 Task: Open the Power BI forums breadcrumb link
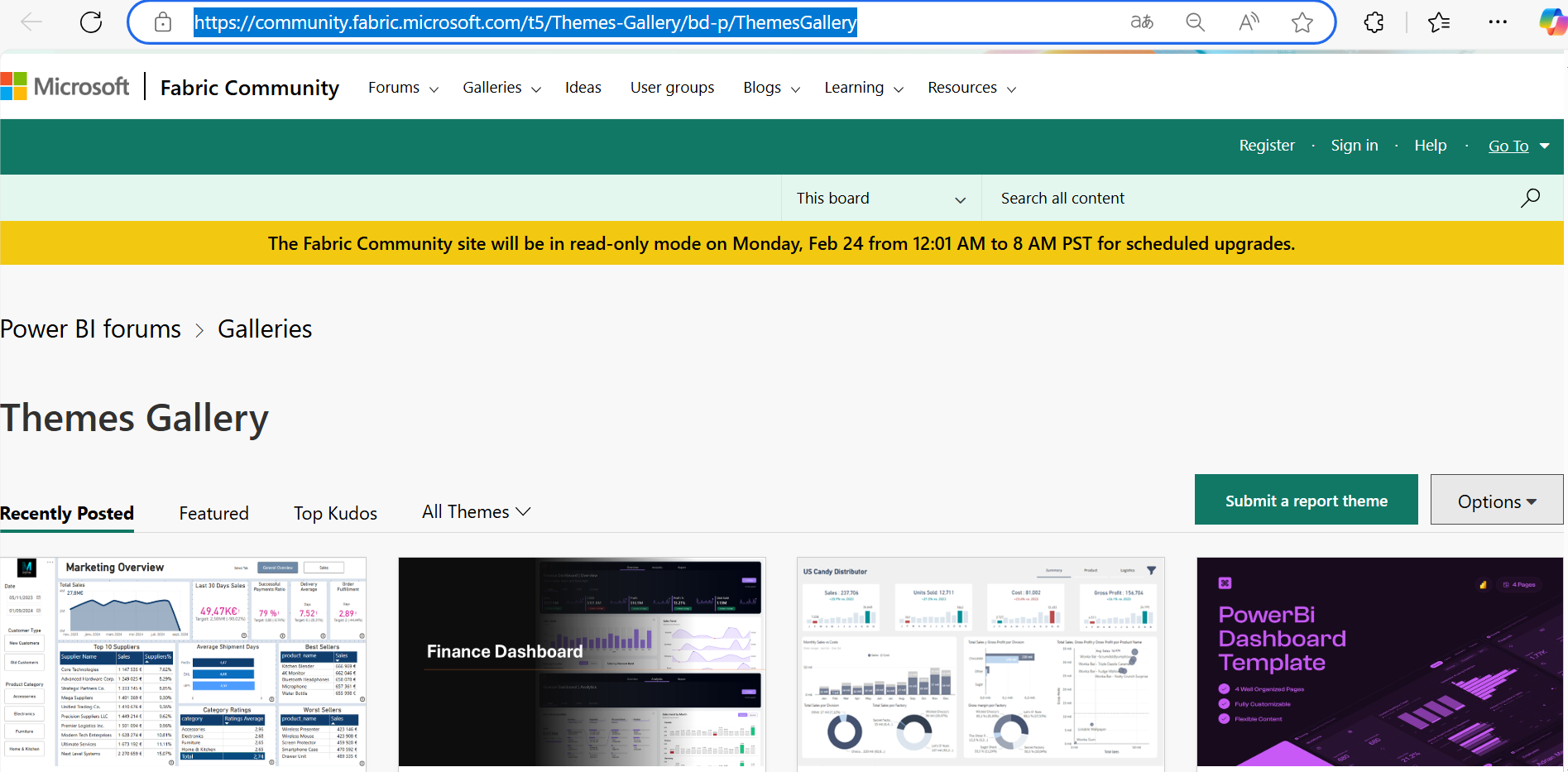pyautogui.click(x=90, y=328)
